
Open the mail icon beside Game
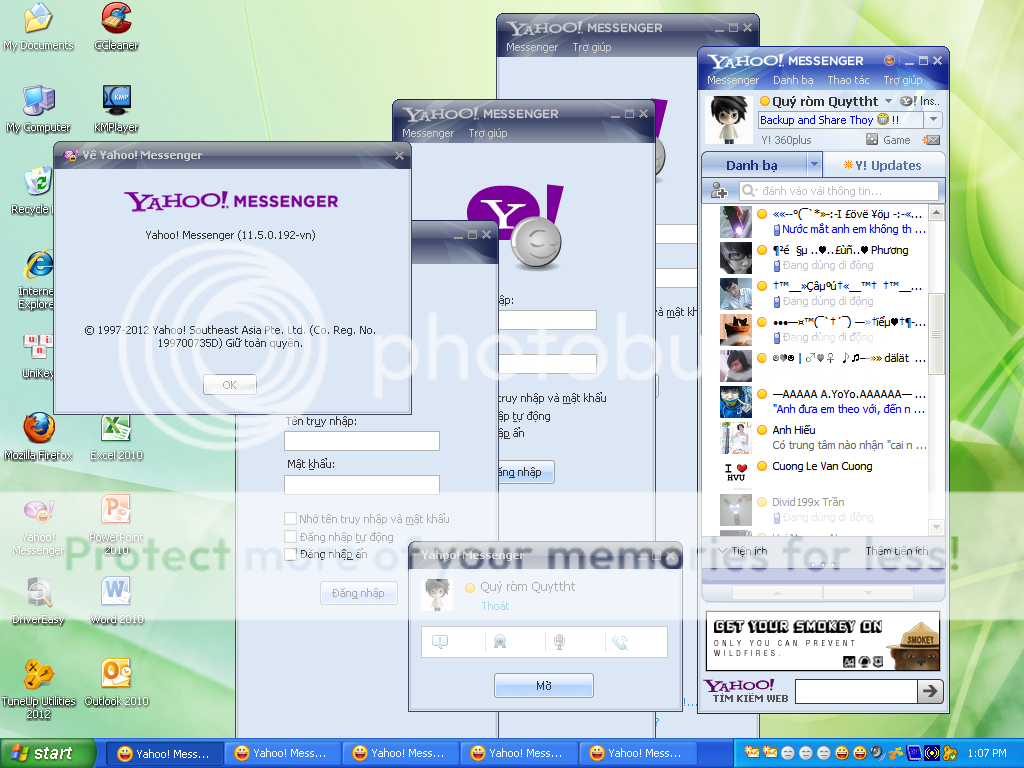point(931,140)
